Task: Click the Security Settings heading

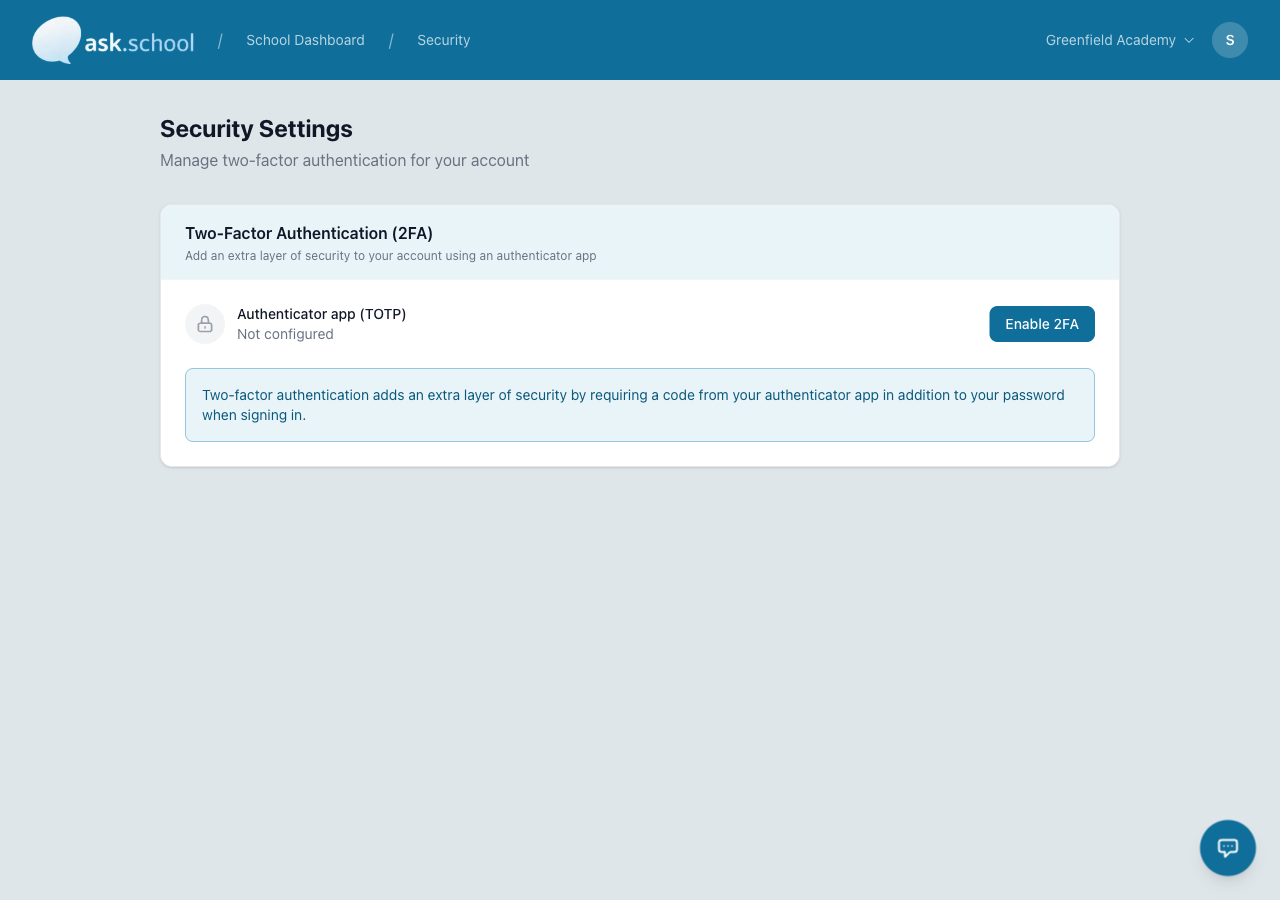Action: [x=256, y=129]
